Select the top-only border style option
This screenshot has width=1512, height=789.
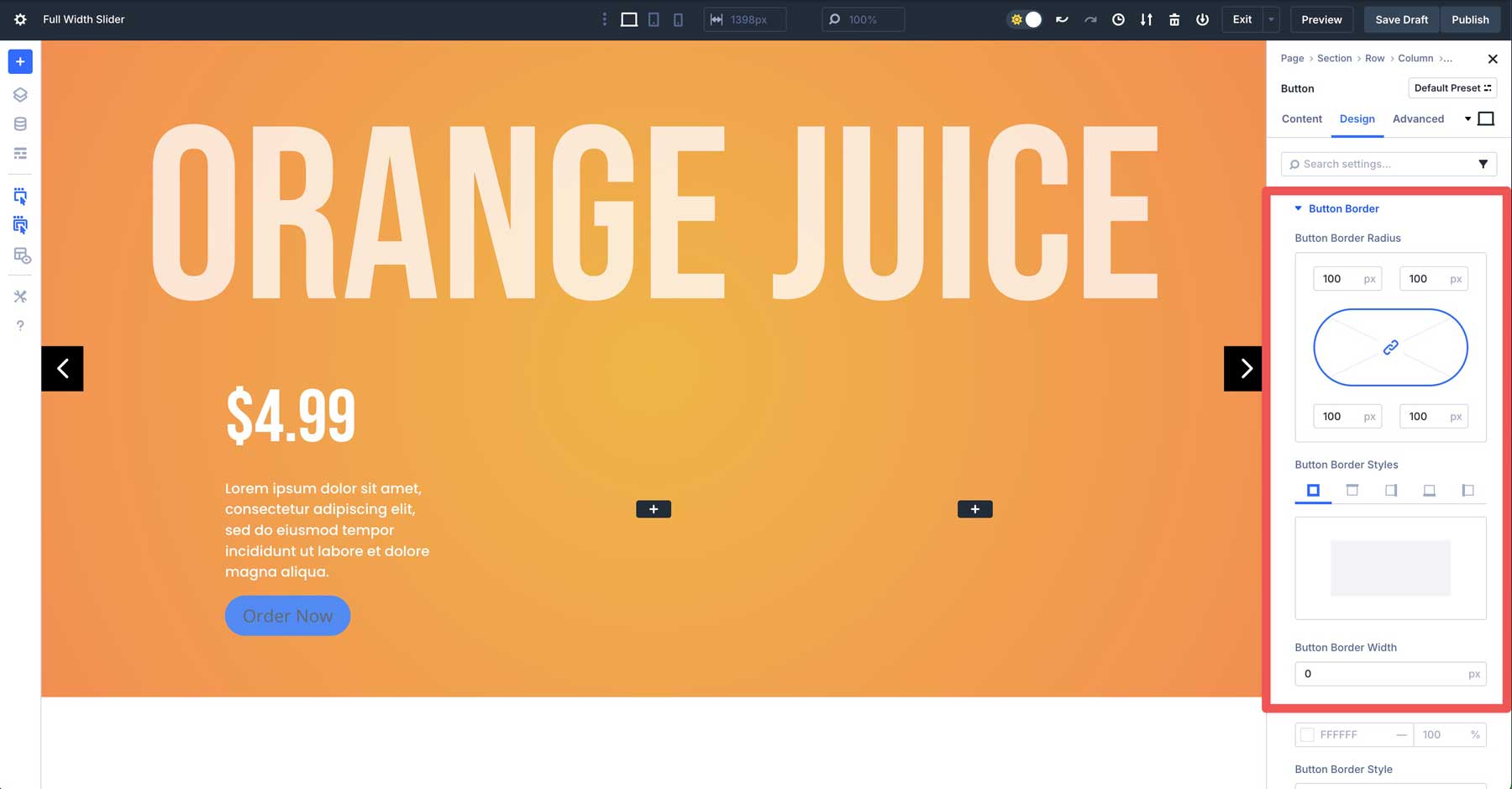1352,490
